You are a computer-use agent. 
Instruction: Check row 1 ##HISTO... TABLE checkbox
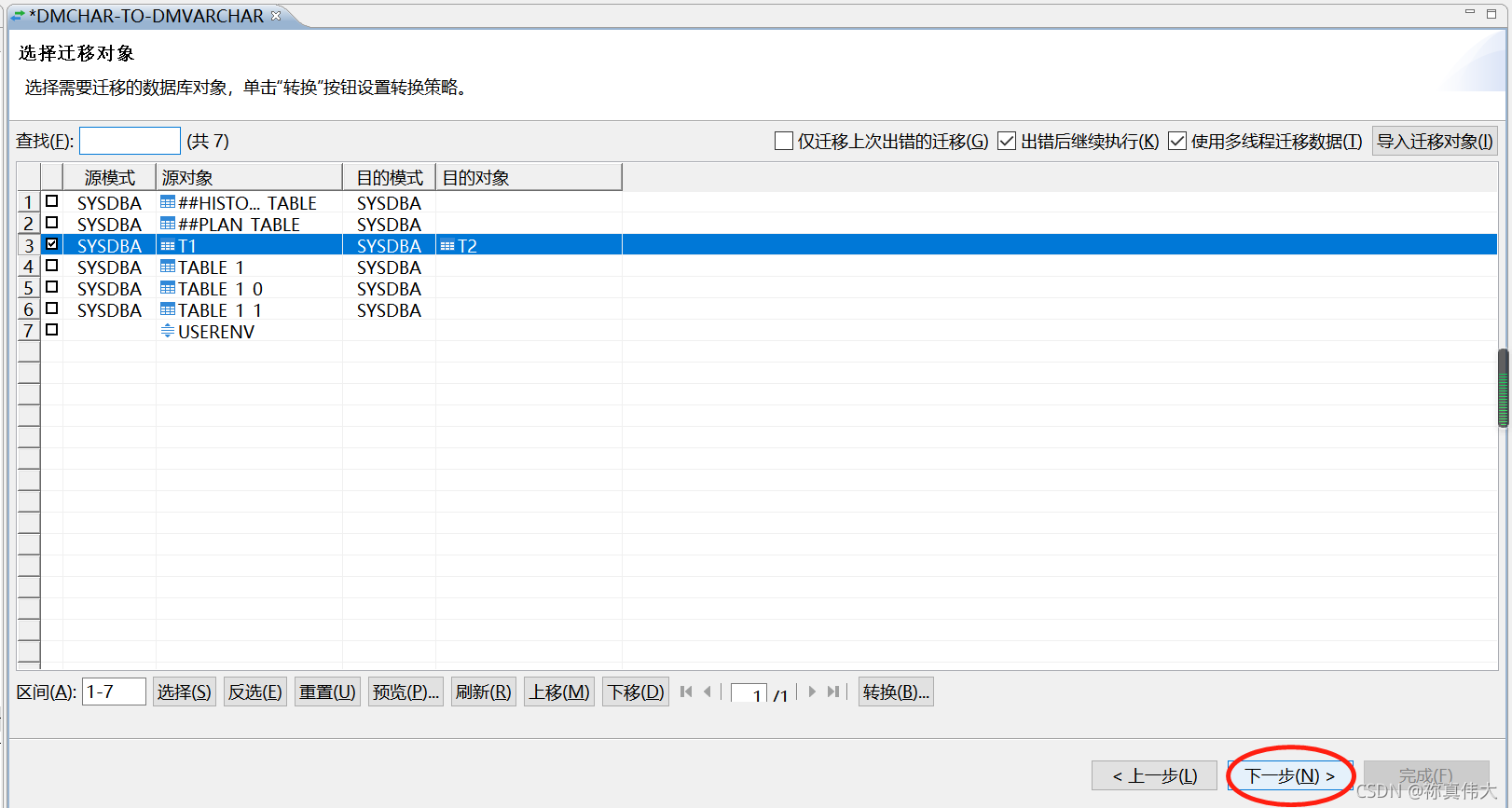click(x=52, y=201)
